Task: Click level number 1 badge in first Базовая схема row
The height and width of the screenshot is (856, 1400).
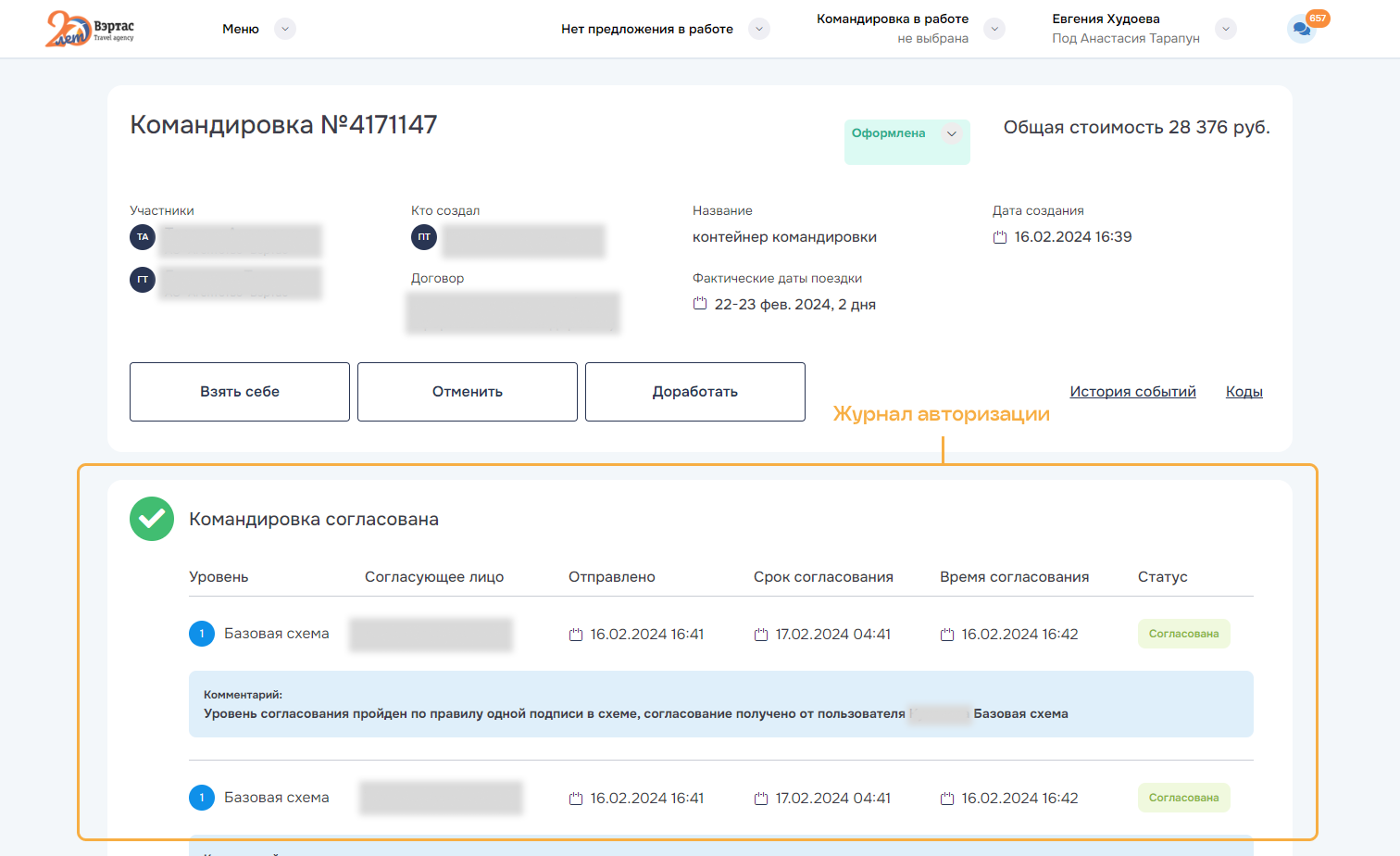Action: coord(202,634)
